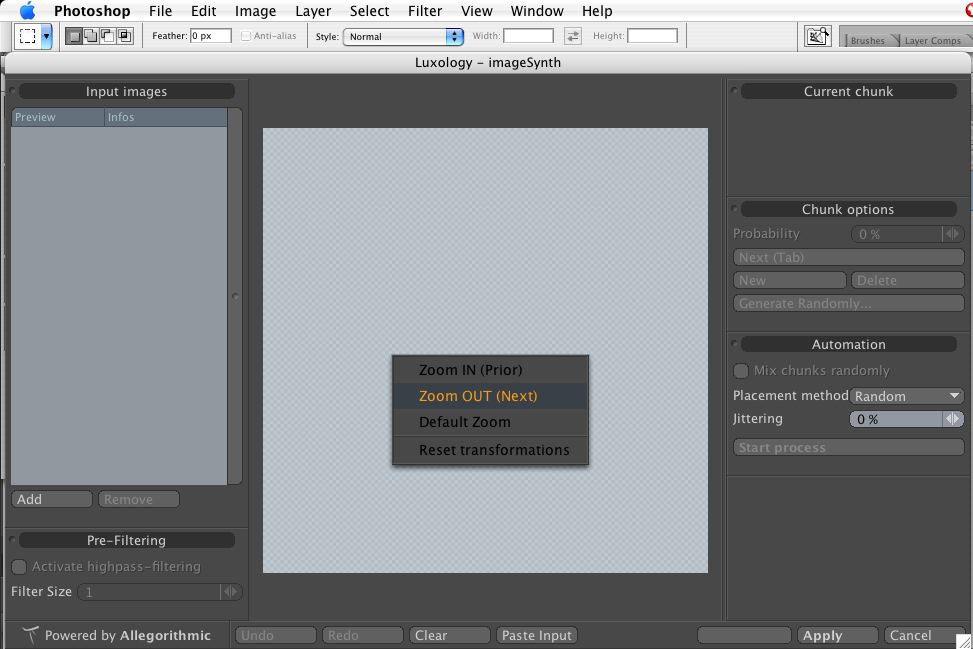This screenshot has width=973, height=649.
Task: Select the Intersect with selection mode icon
Action: pos(124,36)
